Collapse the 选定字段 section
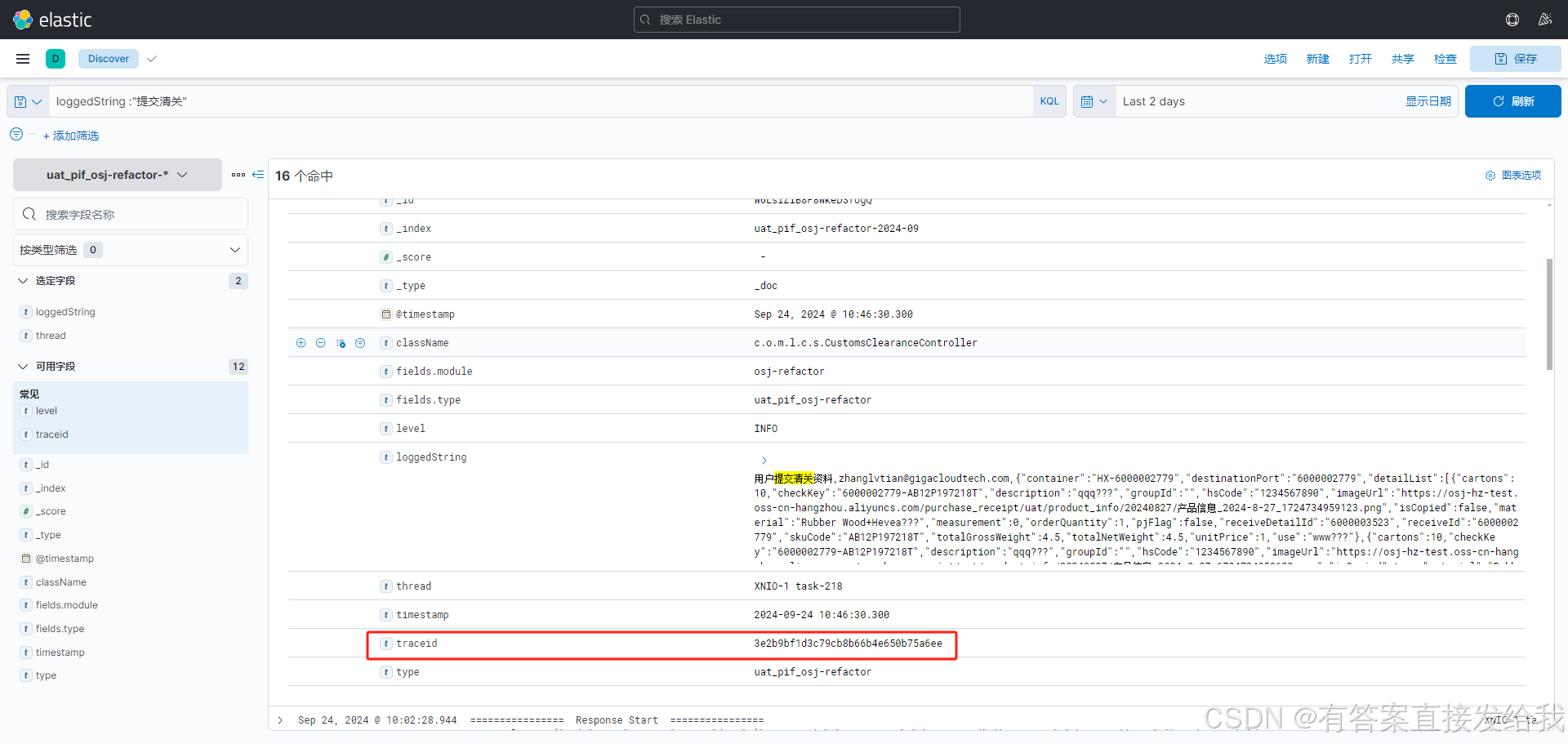 click(22, 280)
